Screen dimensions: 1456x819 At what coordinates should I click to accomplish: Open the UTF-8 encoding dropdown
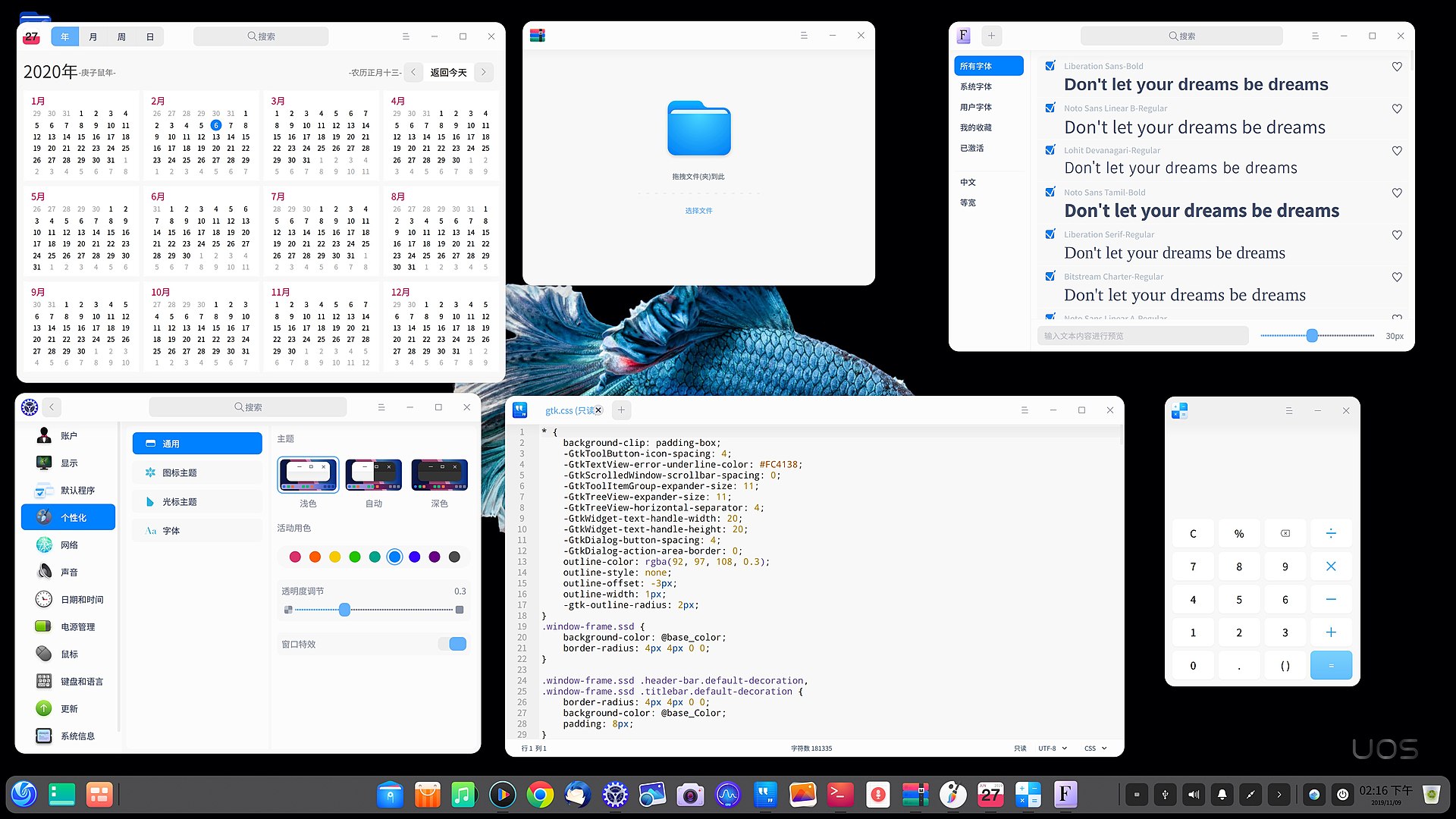click(x=1052, y=748)
